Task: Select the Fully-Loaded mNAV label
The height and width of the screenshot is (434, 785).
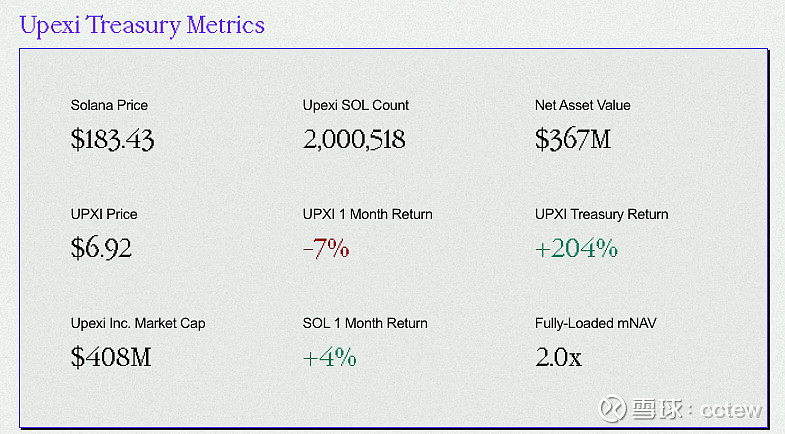Action: pyautogui.click(x=595, y=323)
